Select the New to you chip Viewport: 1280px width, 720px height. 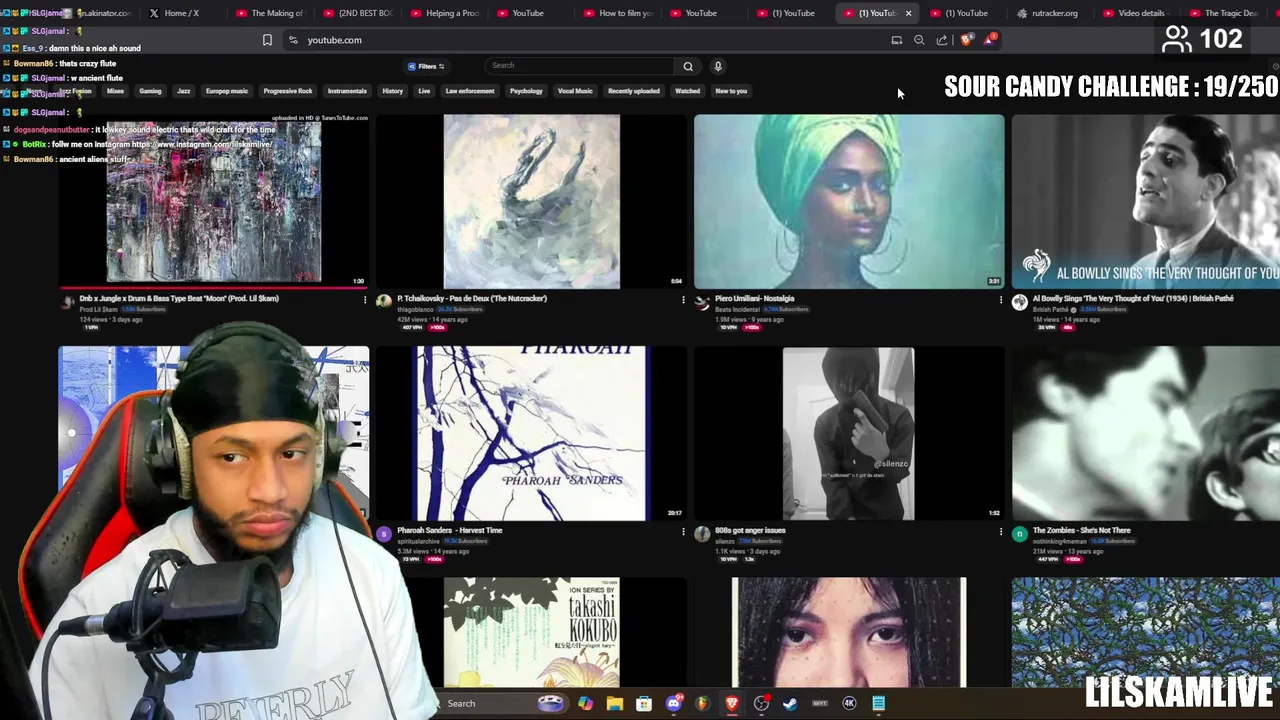point(731,91)
